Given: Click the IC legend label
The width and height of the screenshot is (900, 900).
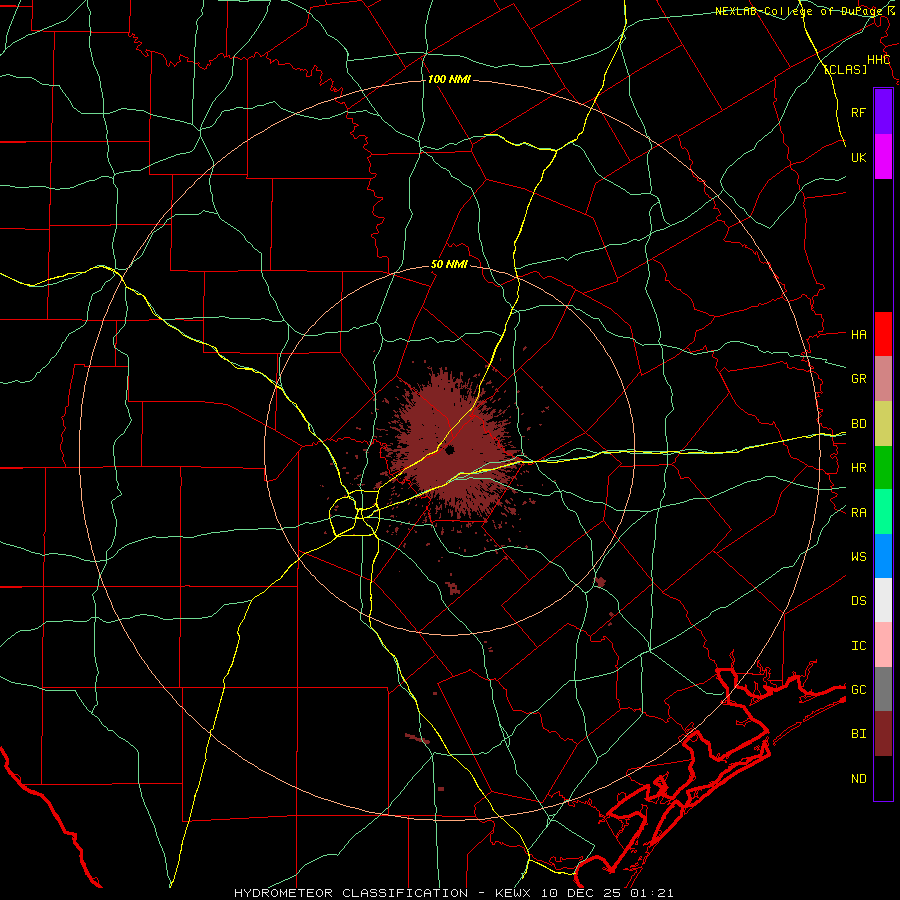Looking at the screenshot, I should (858, 646).
